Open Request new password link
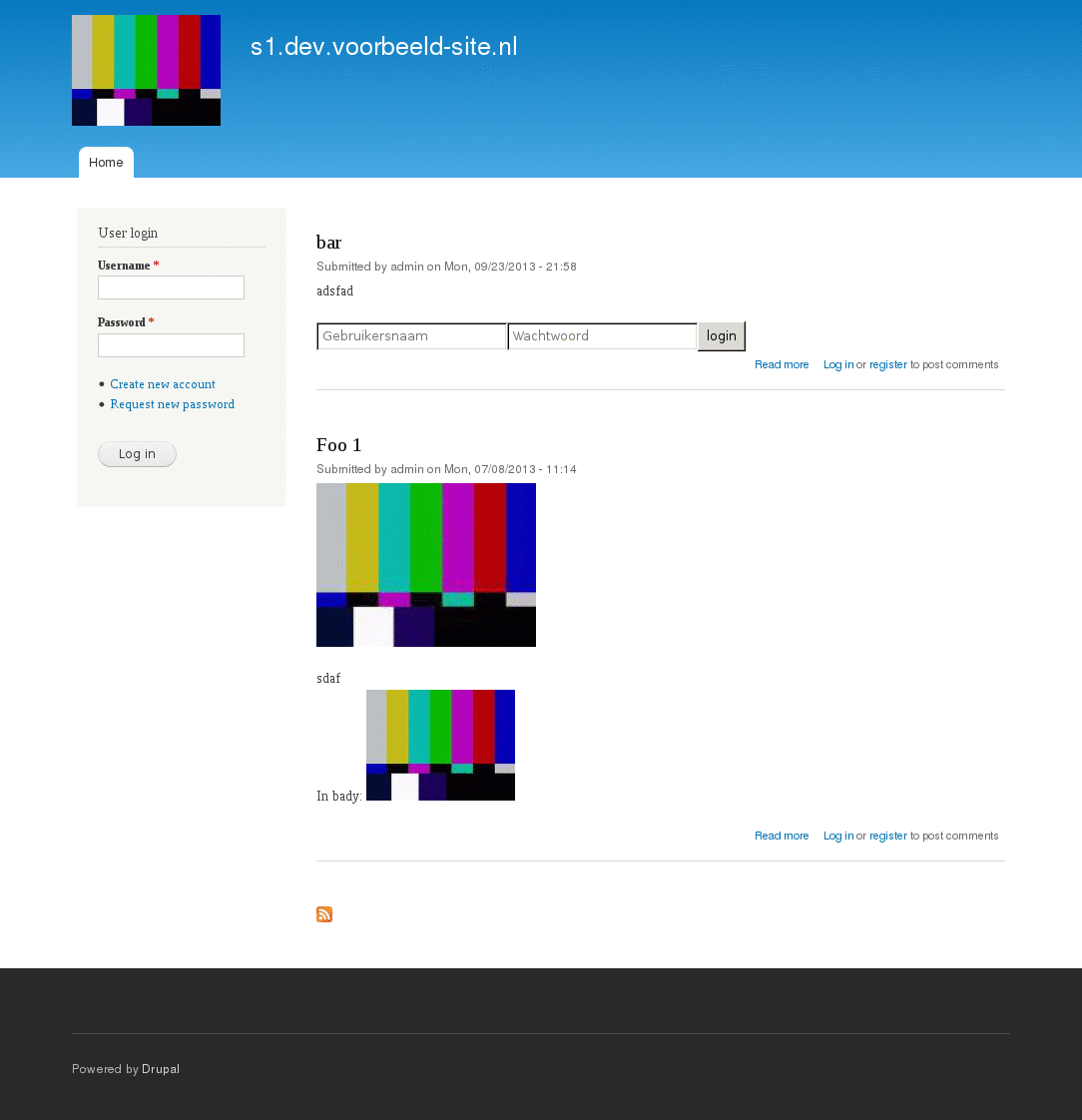 click(172, 404)
